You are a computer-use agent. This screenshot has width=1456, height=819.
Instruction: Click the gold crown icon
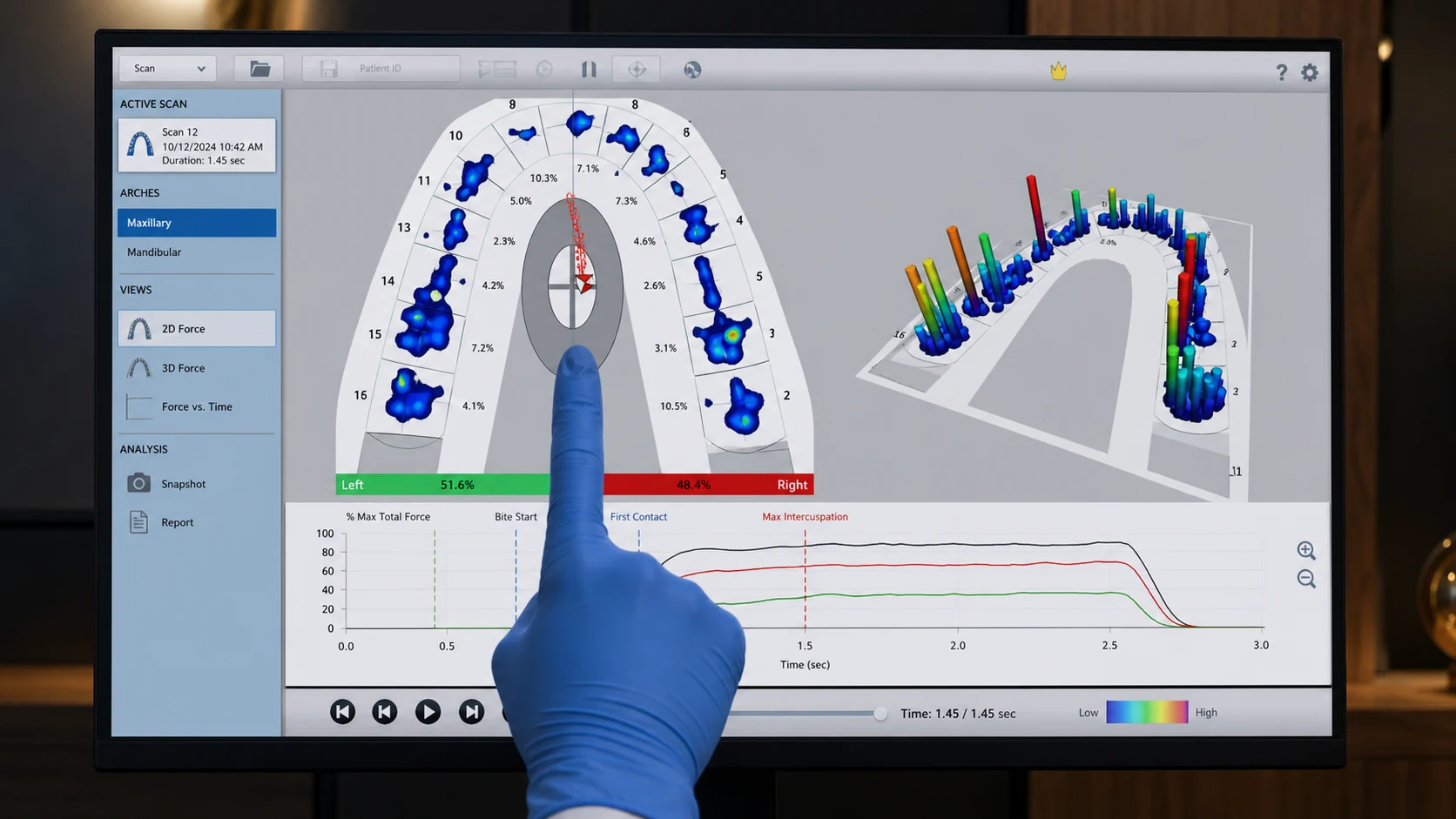point(1058,70)
